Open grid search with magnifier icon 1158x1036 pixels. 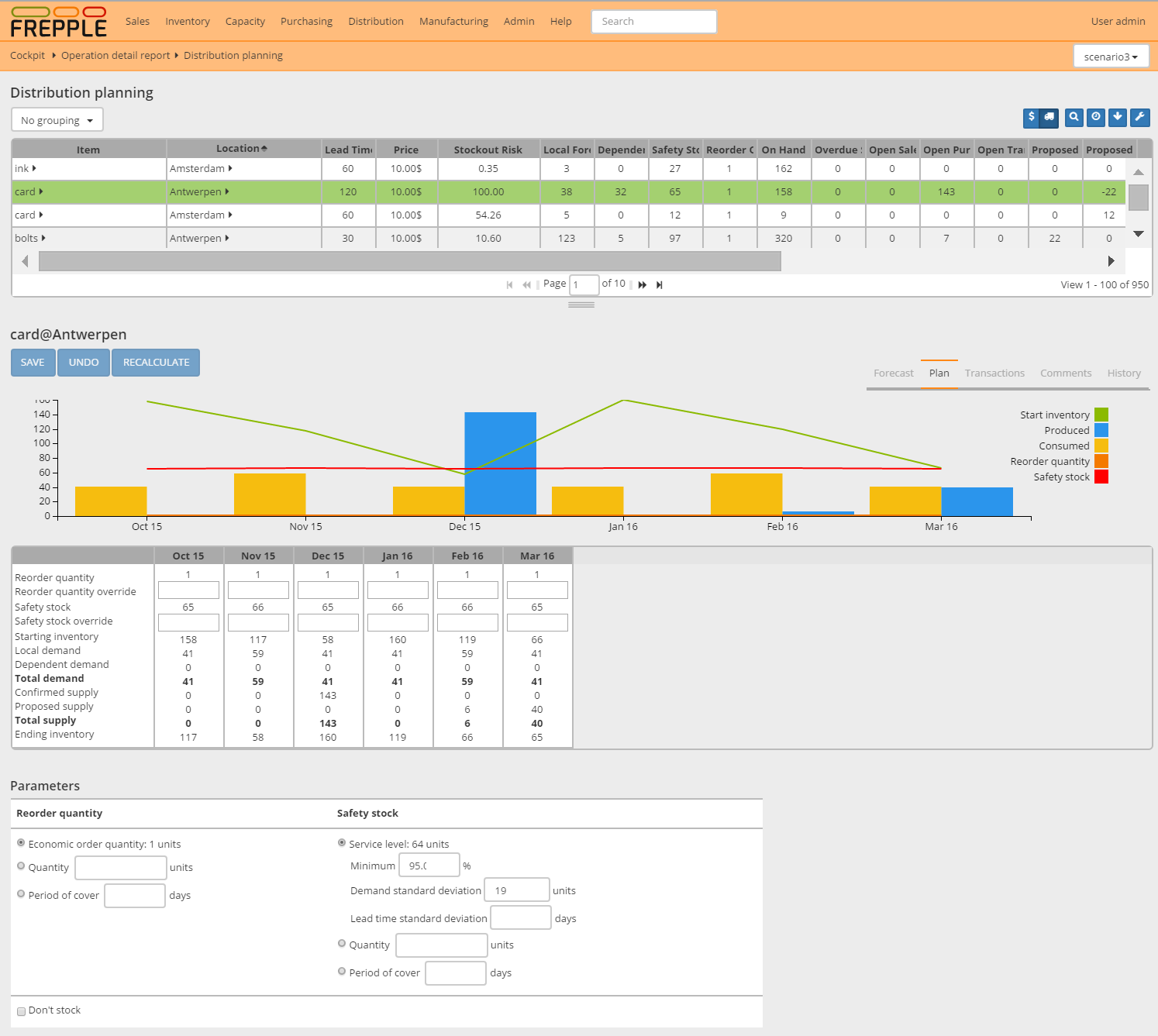point(1074,117)
